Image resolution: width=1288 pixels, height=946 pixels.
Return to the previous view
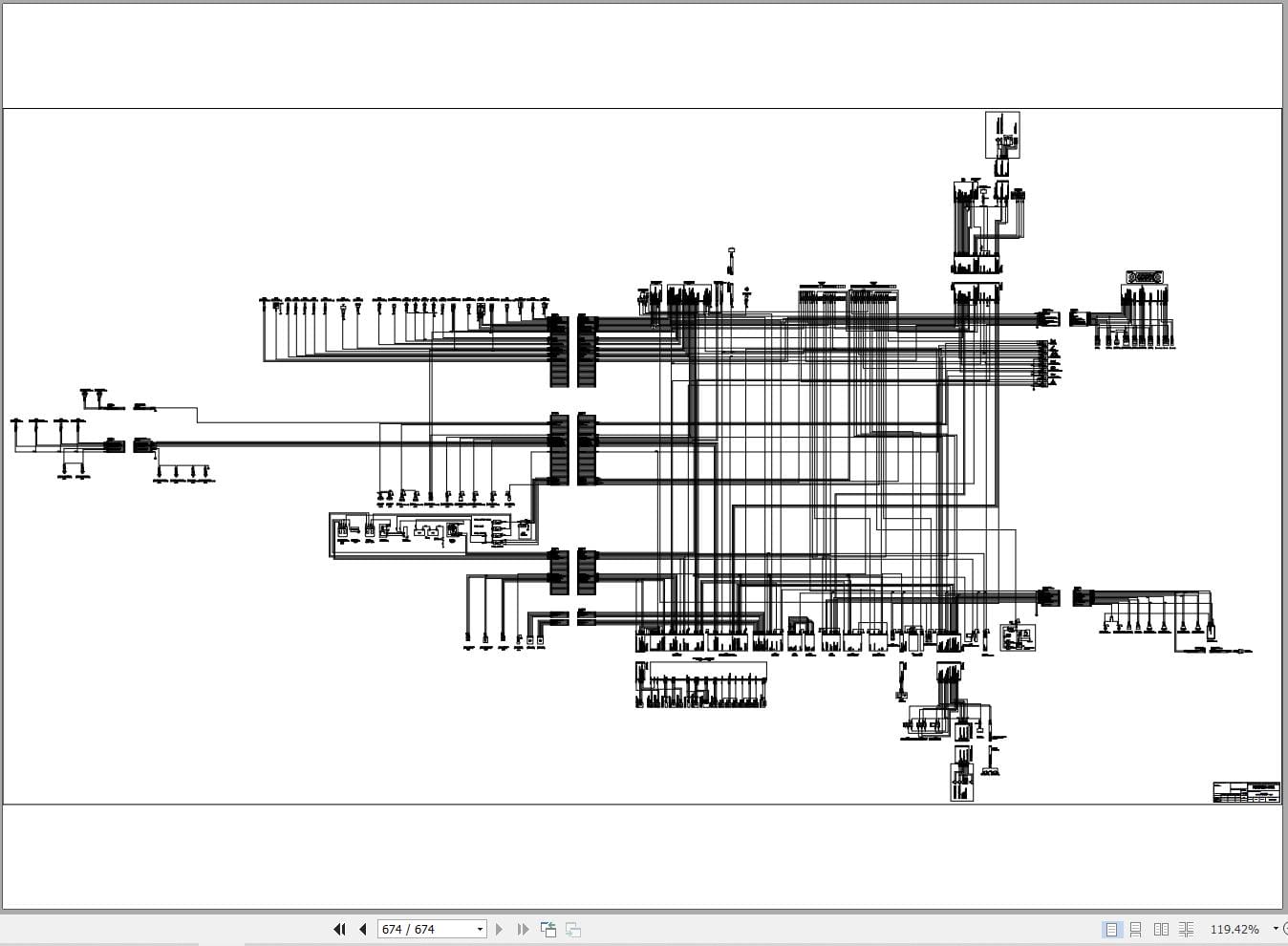click(x=547, y=929)
